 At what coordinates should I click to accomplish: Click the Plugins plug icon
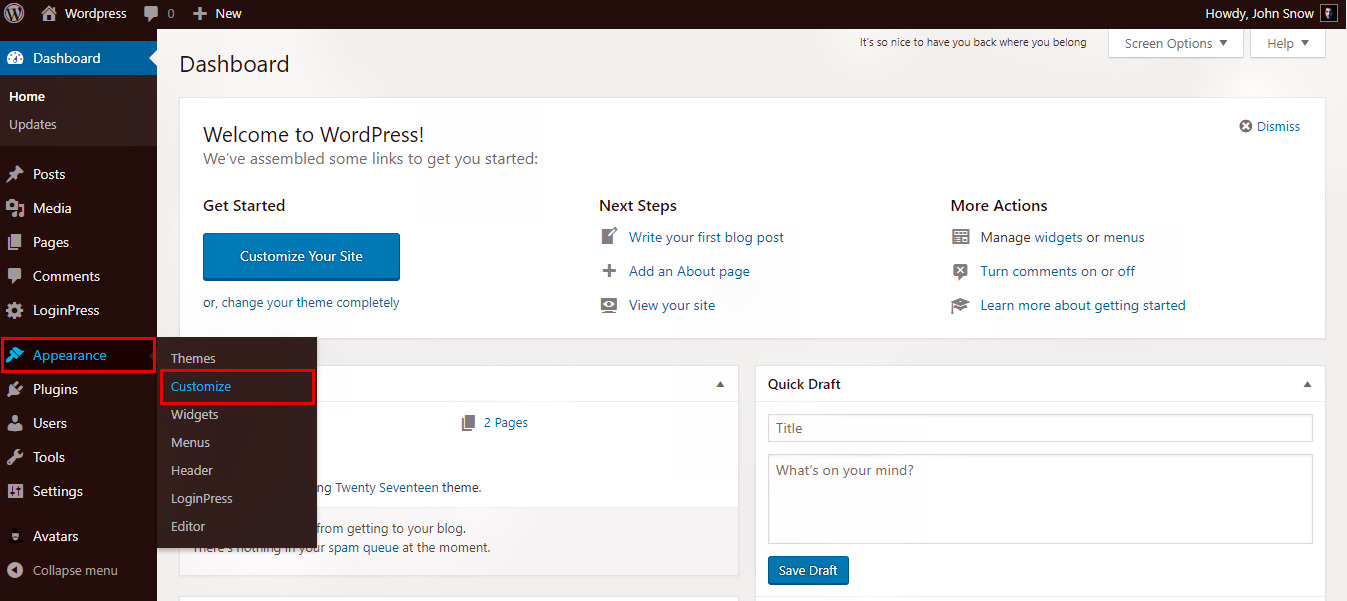(15, 389)
